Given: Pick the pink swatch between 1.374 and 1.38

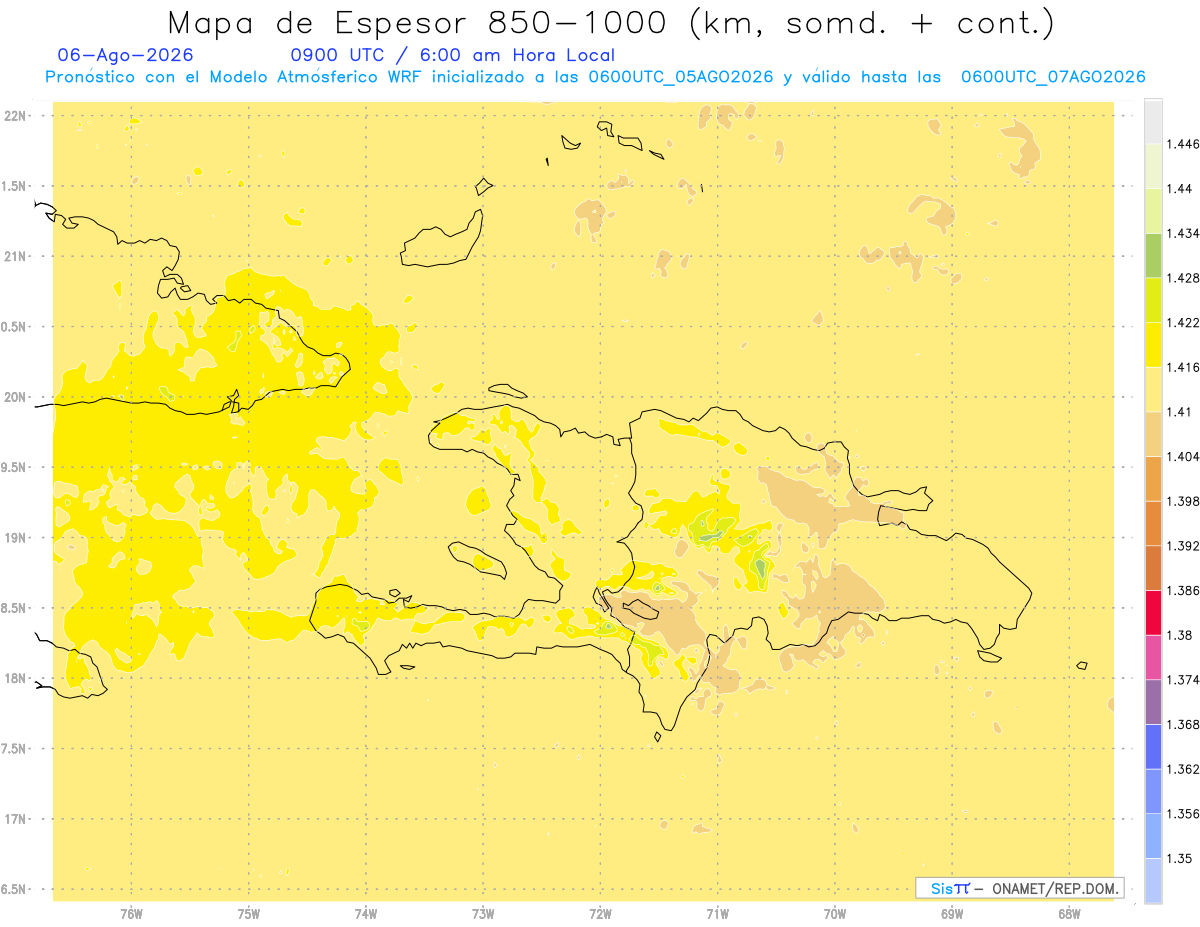Looking at the screenshot, I should [1153, 657].
